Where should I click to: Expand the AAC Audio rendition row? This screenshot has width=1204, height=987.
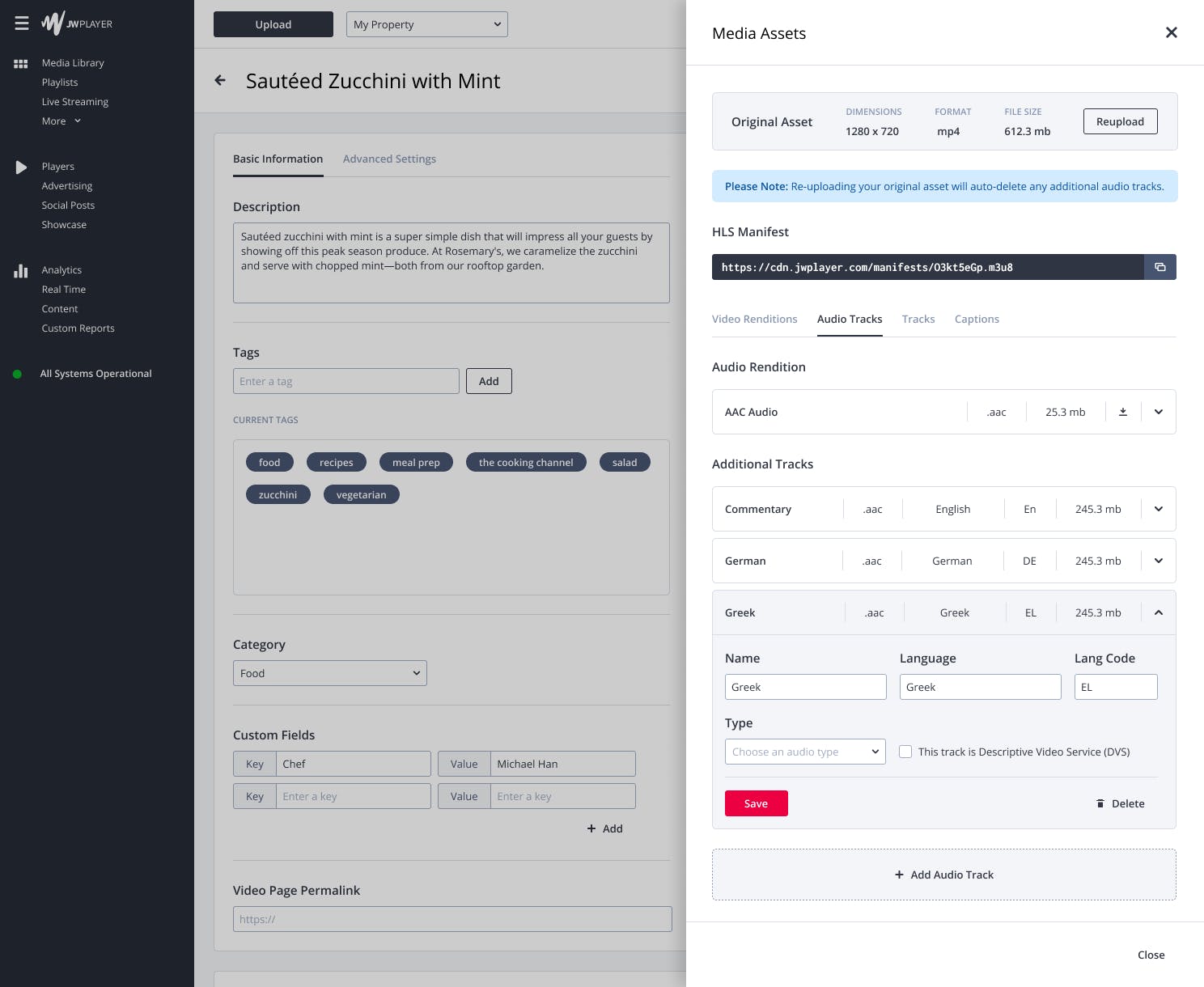[1159, 412]
